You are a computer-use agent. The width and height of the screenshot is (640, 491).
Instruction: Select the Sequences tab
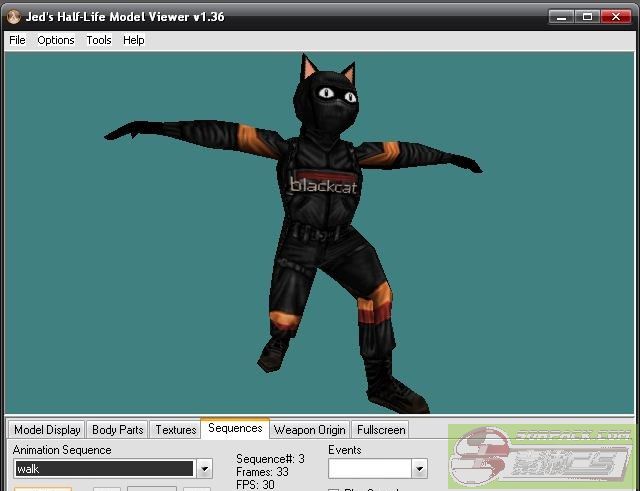[x=235, y=429]
